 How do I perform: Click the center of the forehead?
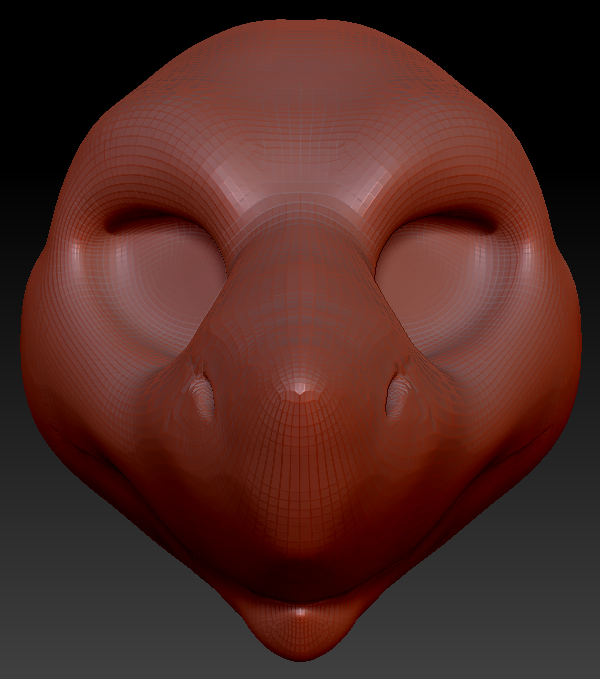300,130
